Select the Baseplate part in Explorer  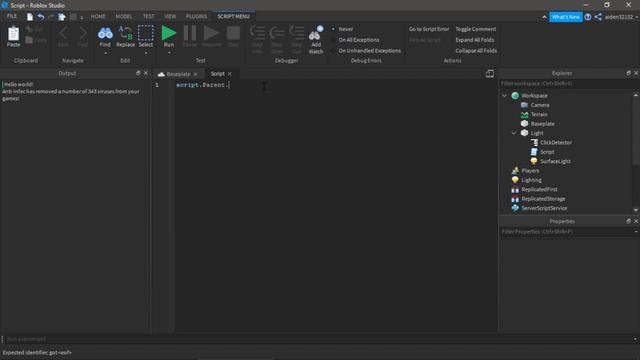[x=542, y=124]
